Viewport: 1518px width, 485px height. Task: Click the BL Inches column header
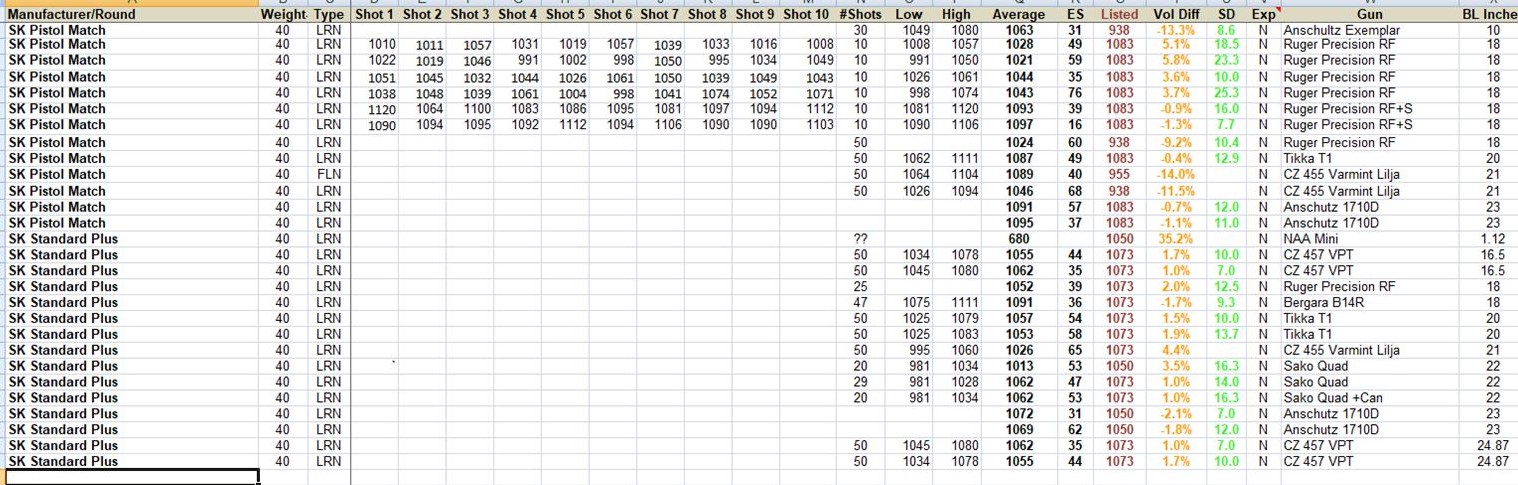pyautogui.click(x=1489, y=15)
